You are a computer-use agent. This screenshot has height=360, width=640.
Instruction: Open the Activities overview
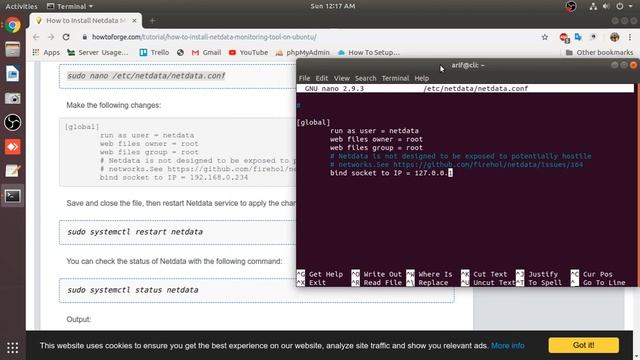tap(21, 6)
